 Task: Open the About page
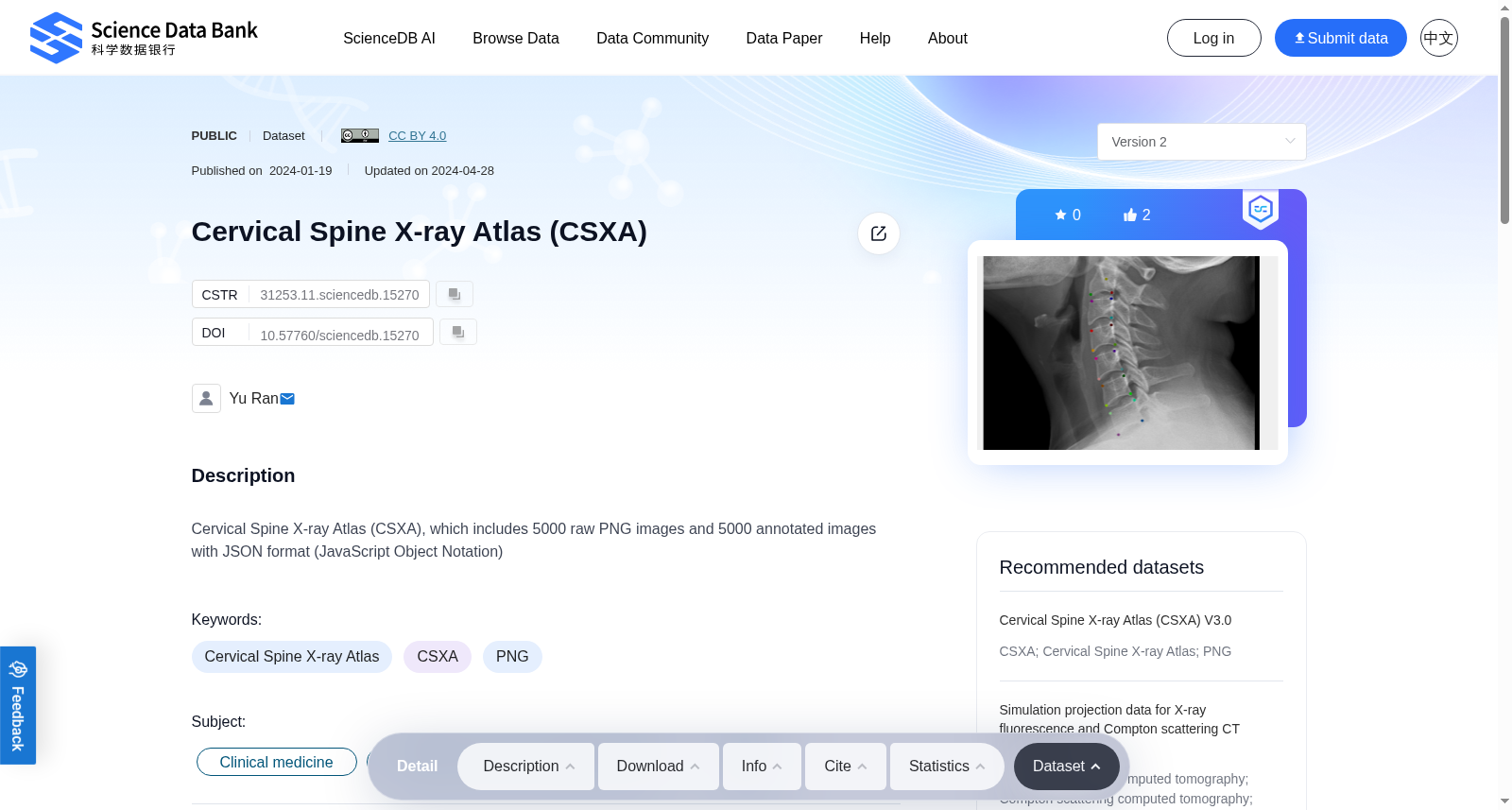point(948,38)
